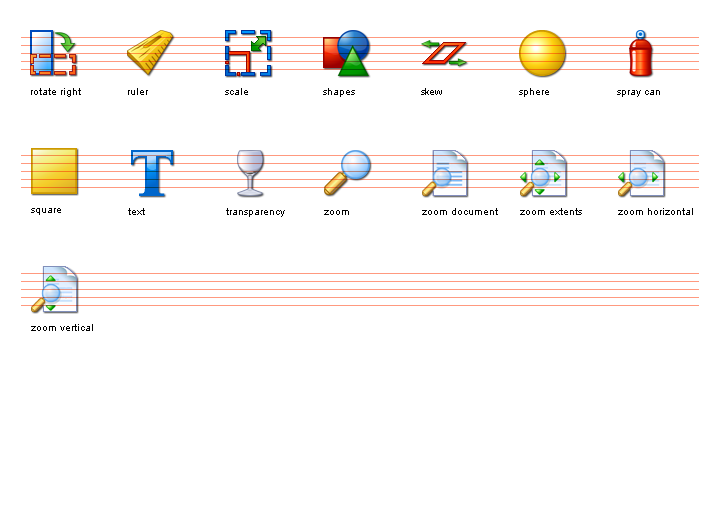Screen dimensions: 720x515
Task: Click the "spray can" text label
Action: tap(638, 92)
